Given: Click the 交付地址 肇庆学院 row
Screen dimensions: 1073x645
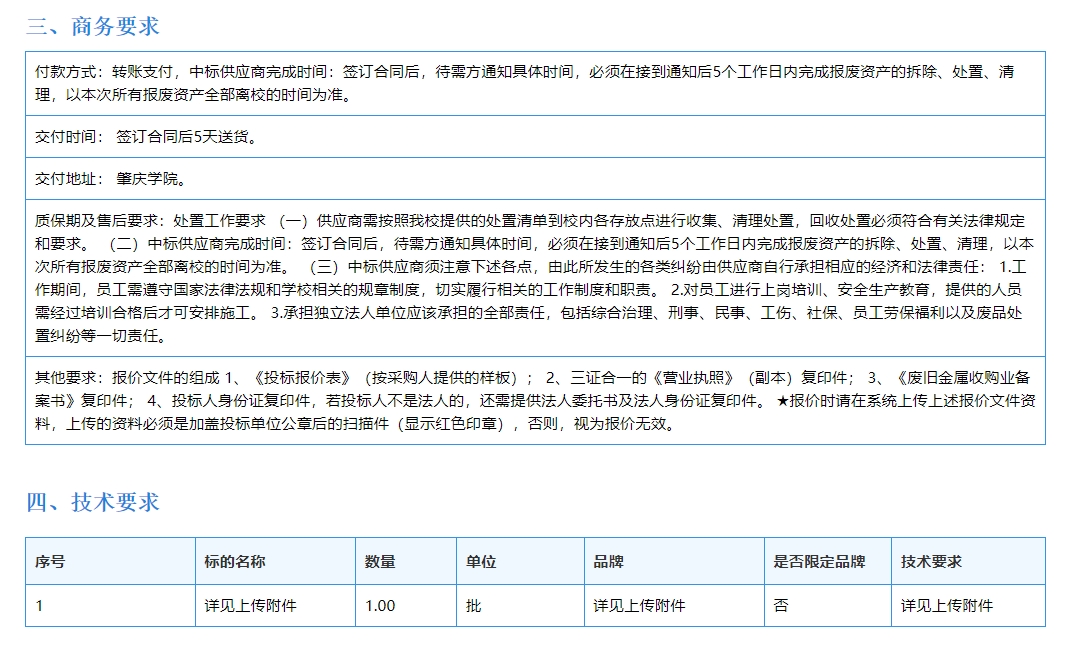Looking at the screenshot, I should tap(110, 179).
